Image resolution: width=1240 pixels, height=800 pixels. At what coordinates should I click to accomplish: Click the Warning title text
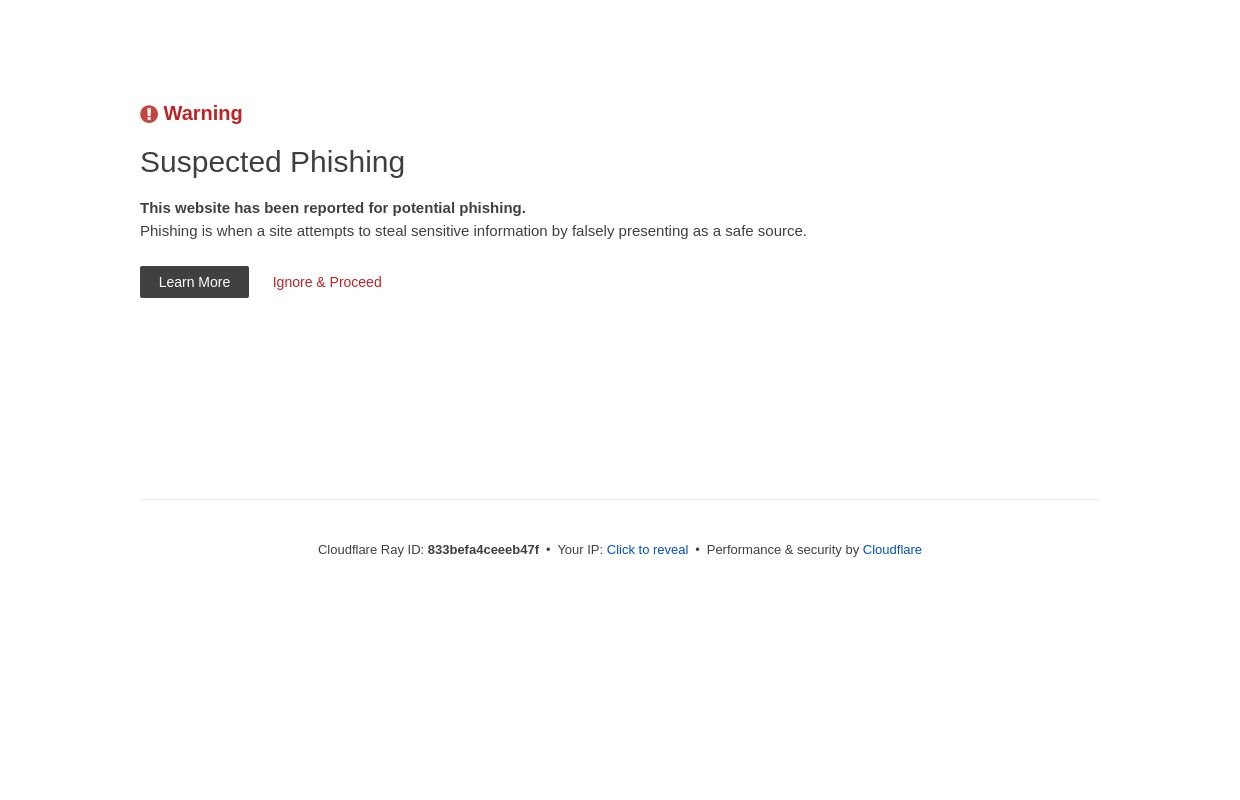202,113
